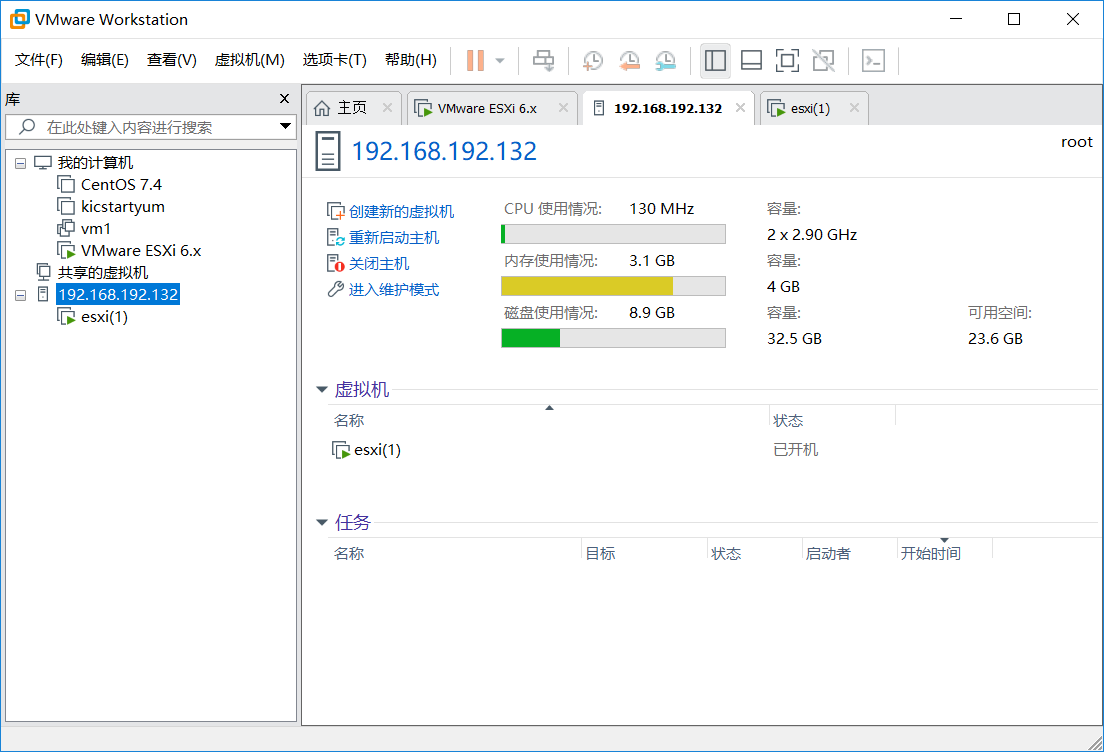This screenshot has height=752, width=1104.
Task: Open the 选项卡(T) menu
Action: tap(334, 60)
